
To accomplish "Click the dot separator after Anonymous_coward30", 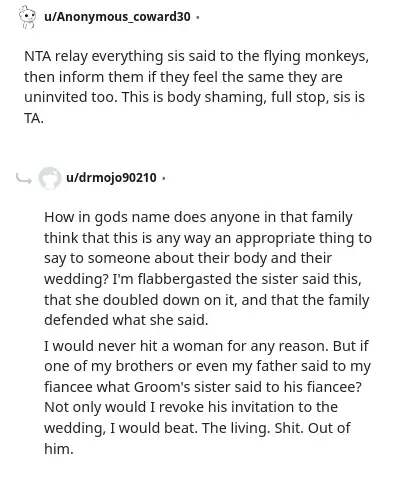I will (x=198, y=17).
